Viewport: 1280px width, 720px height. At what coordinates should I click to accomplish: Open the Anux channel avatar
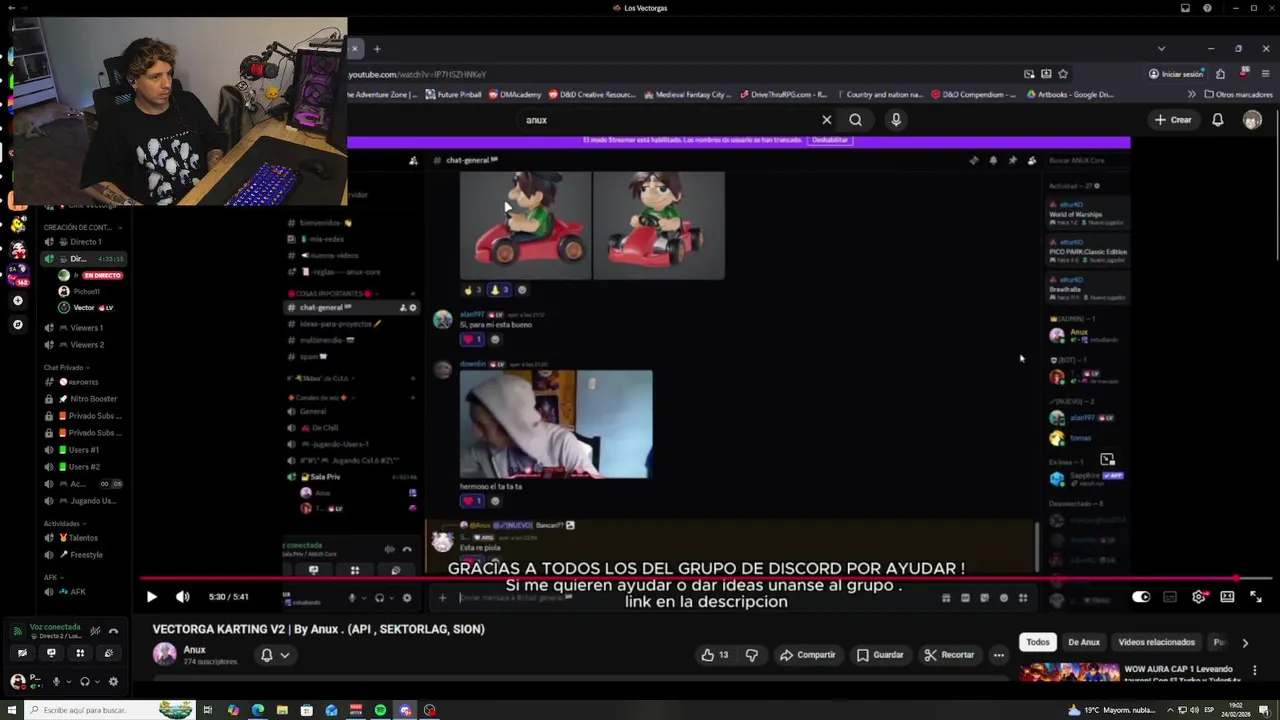pos(165,654)
